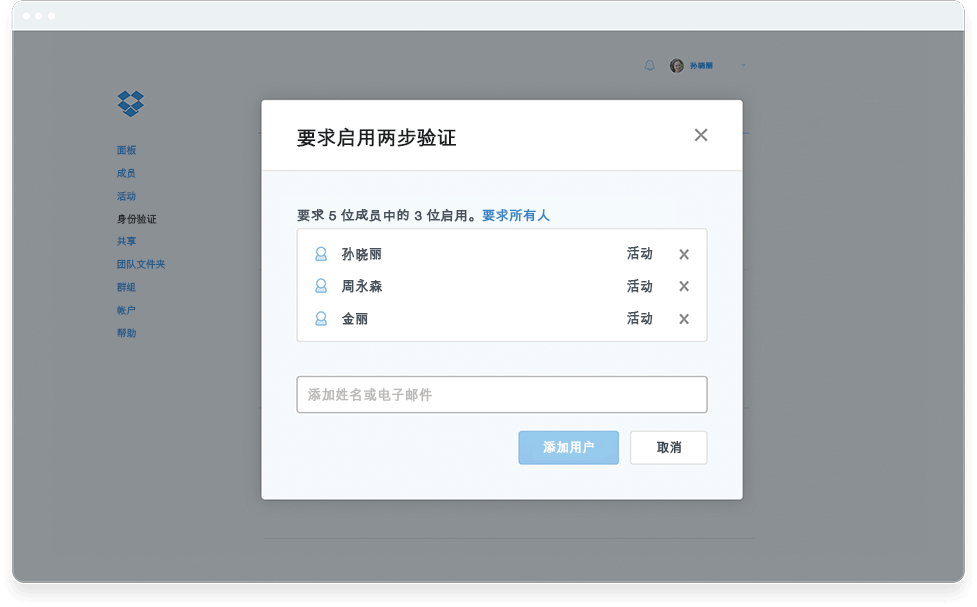The width and height of the screenshot is (977, 607).
Task: Open the 帮助 page
Action: click(x=127, y=332)
